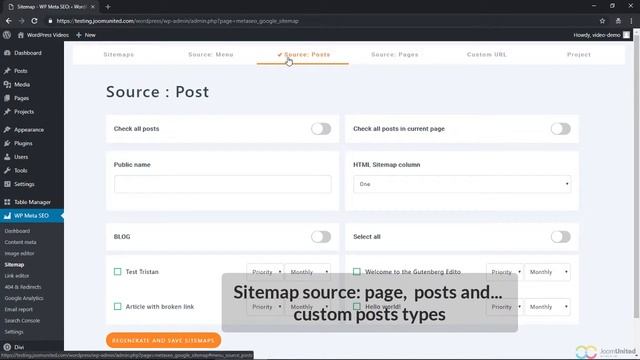Switch to the Source: Pages tab
The height and width of the screenshot is (360, 640).
tap(395, 55)
